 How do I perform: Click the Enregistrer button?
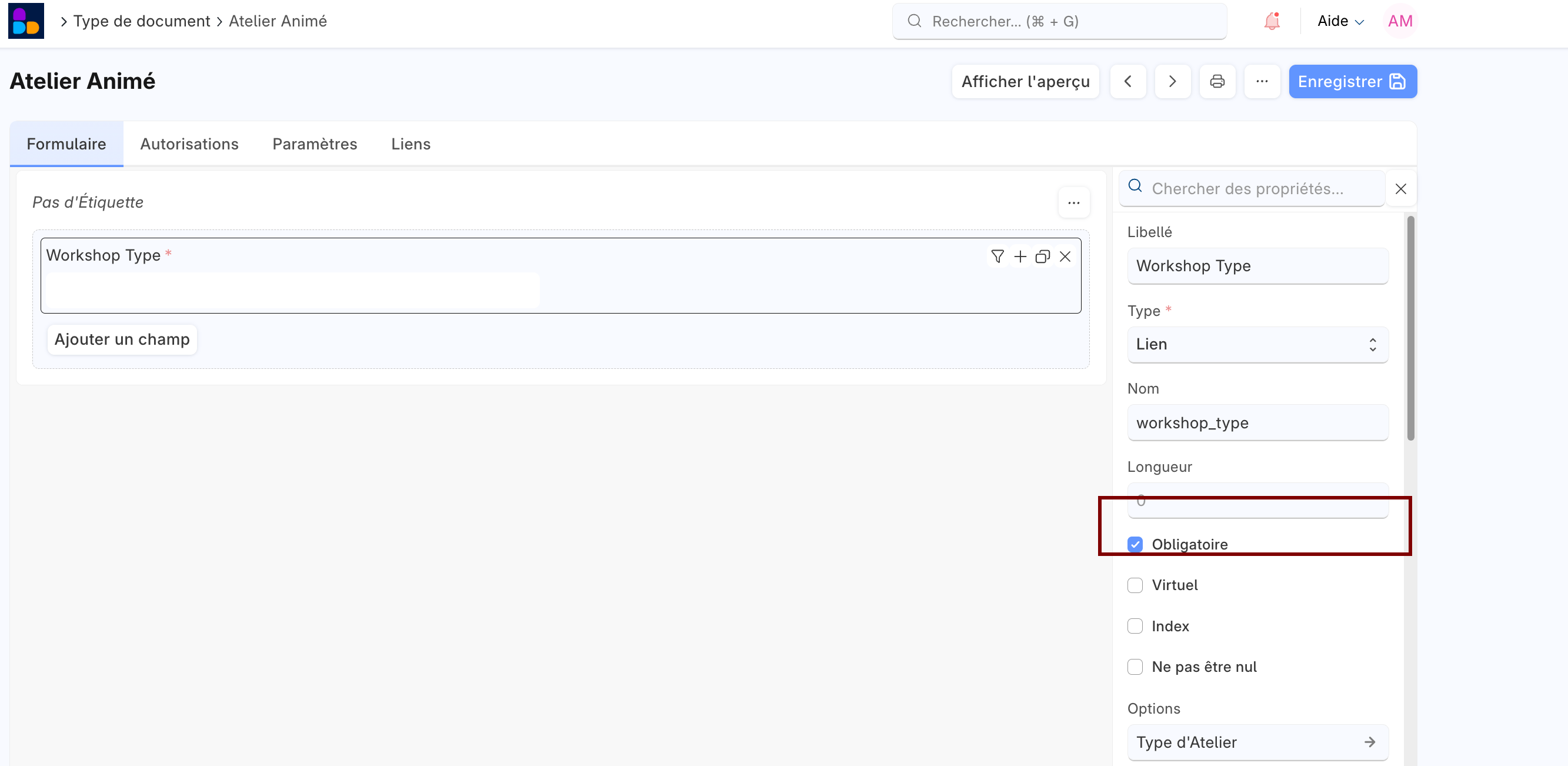pos(1353,82)
